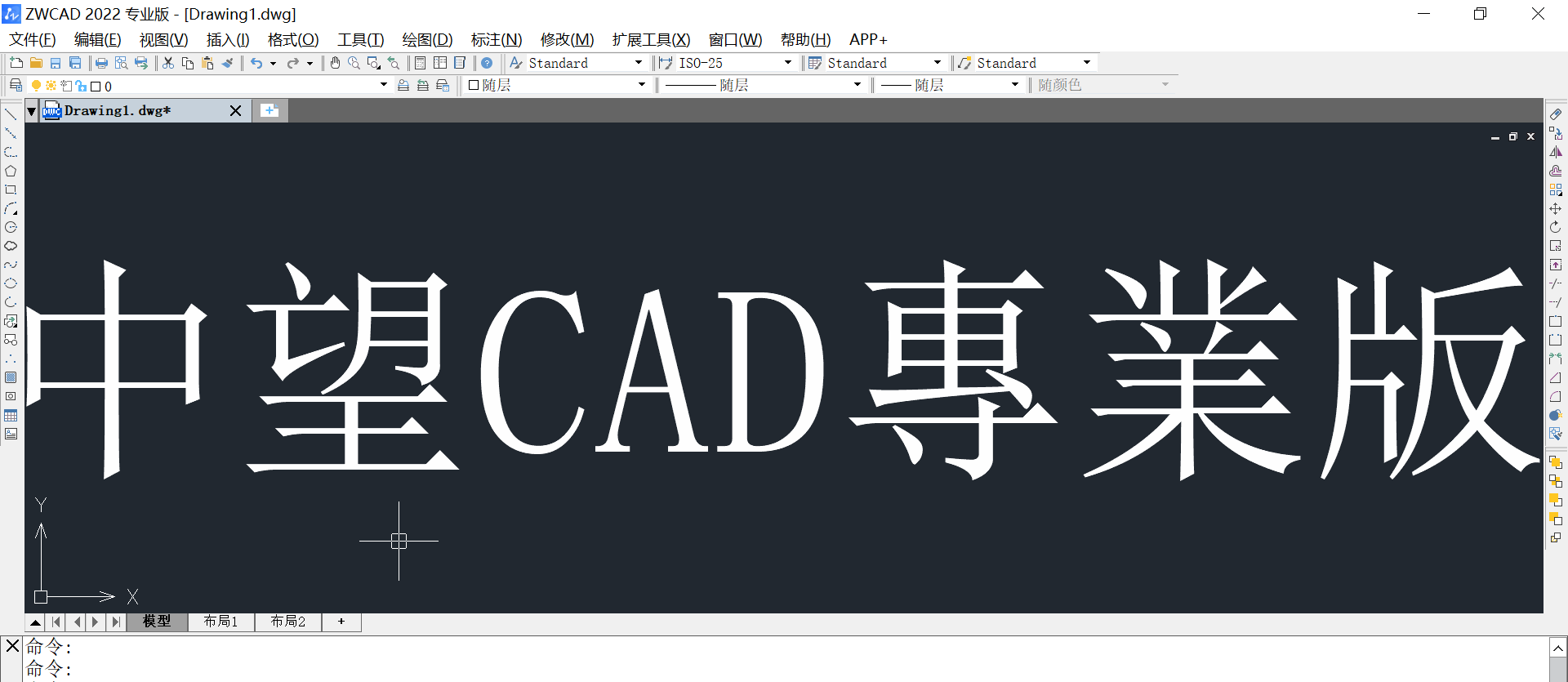The image size is (1568, 682).
Task: Select the Hatch tool
Action: [11, 377]
